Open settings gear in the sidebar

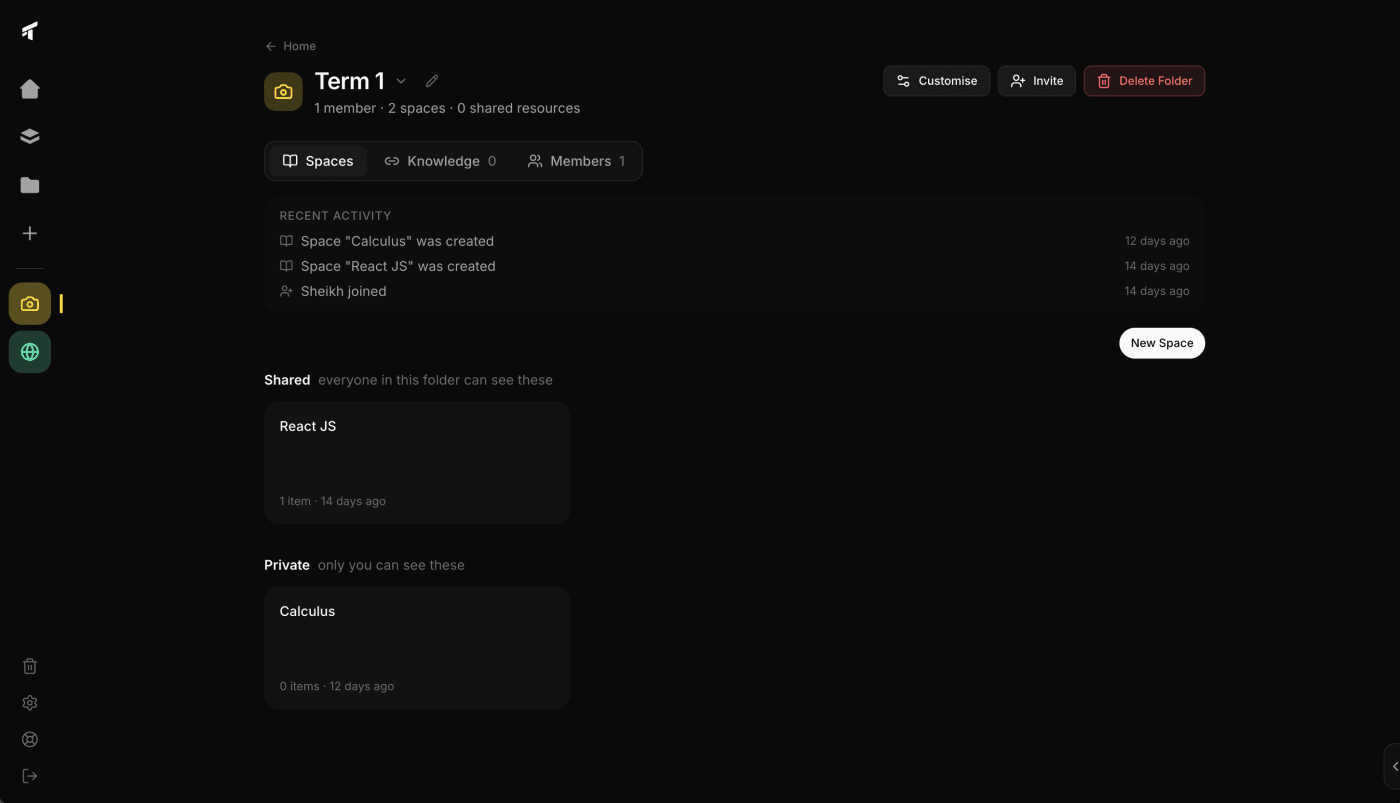point(30,703)
